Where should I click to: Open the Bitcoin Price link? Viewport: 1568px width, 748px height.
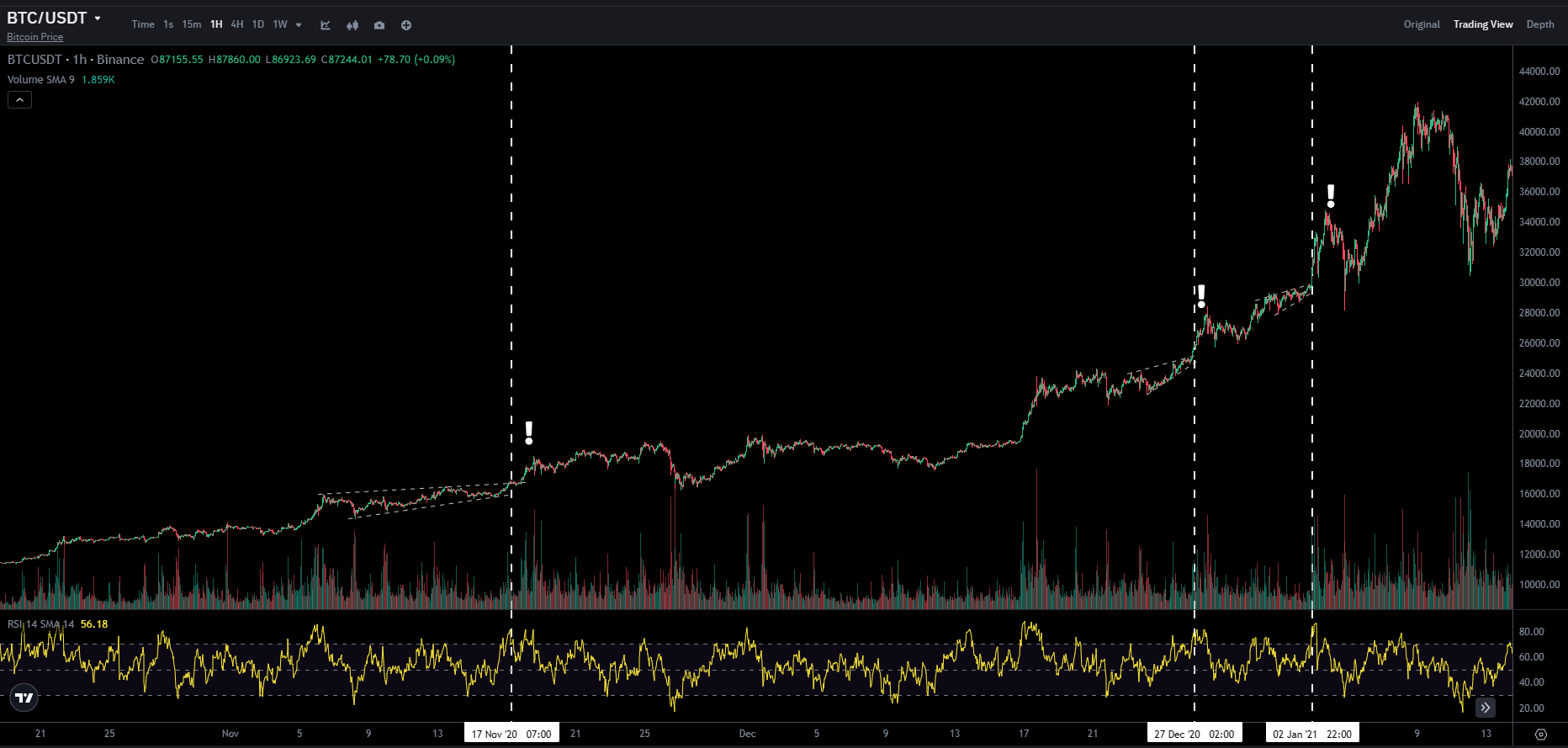coord(34,37)
